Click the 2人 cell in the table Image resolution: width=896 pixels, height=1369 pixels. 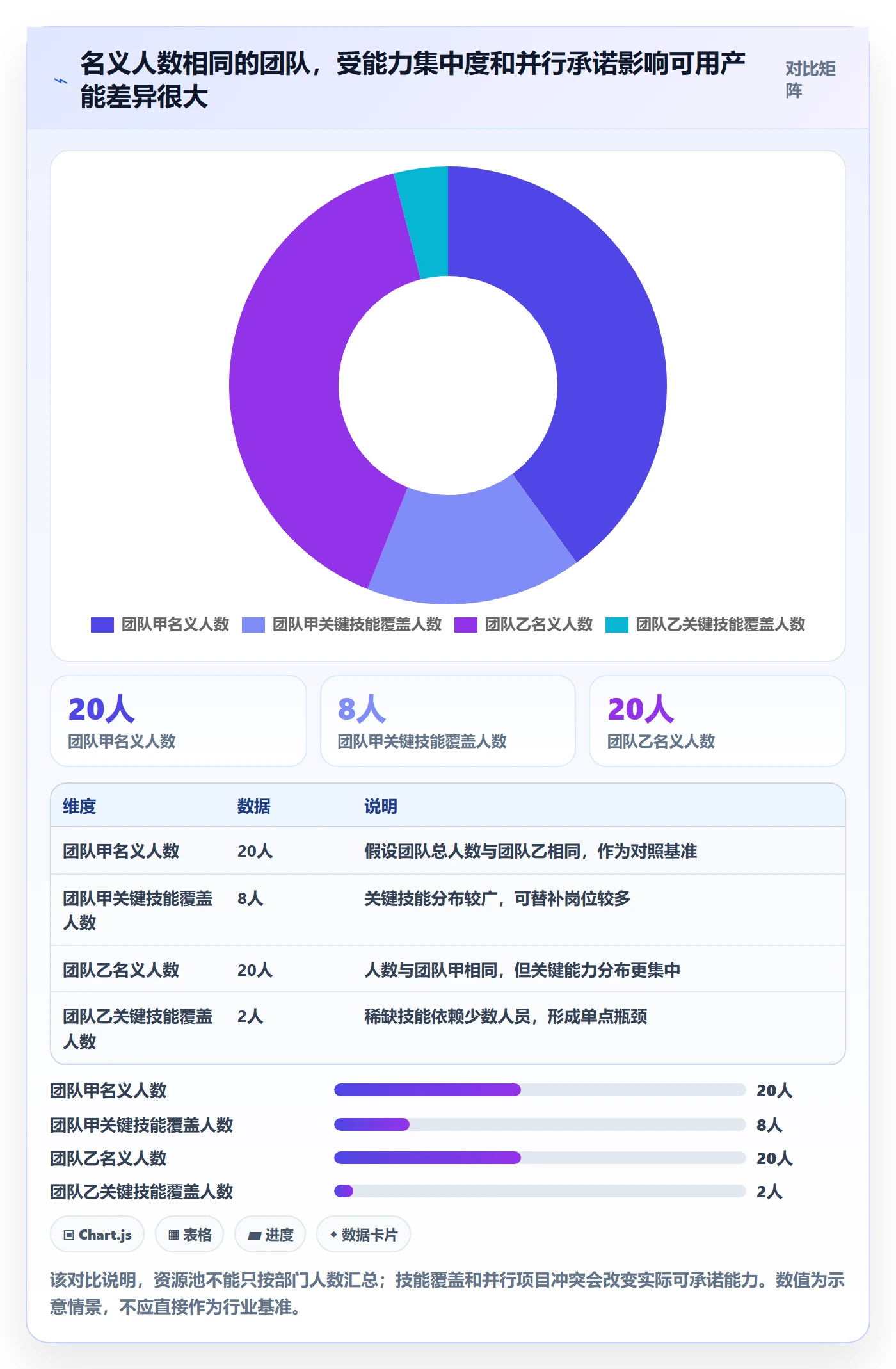[250, 1016]
